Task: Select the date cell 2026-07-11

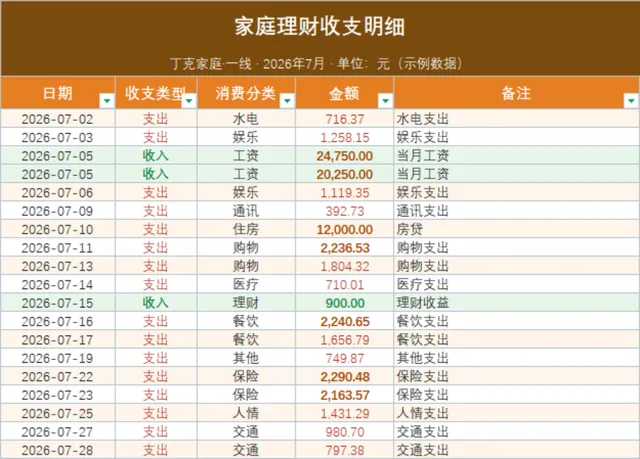Action: [58, 248]
